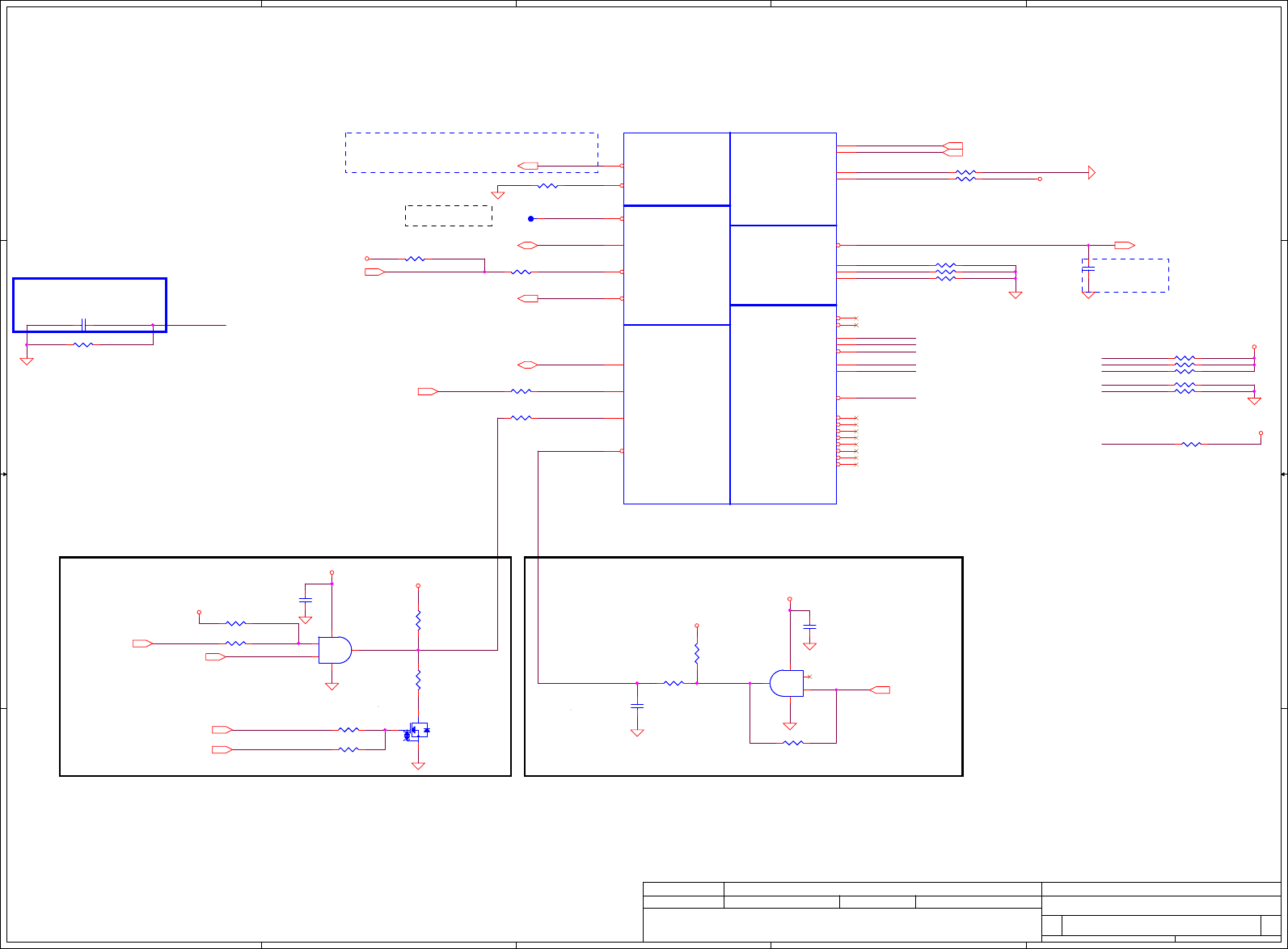Viewport: 1288px width, 949px height.
Task: Select the decoupling capacitor beside the right gate supply
Action: (x=809, y=626)
